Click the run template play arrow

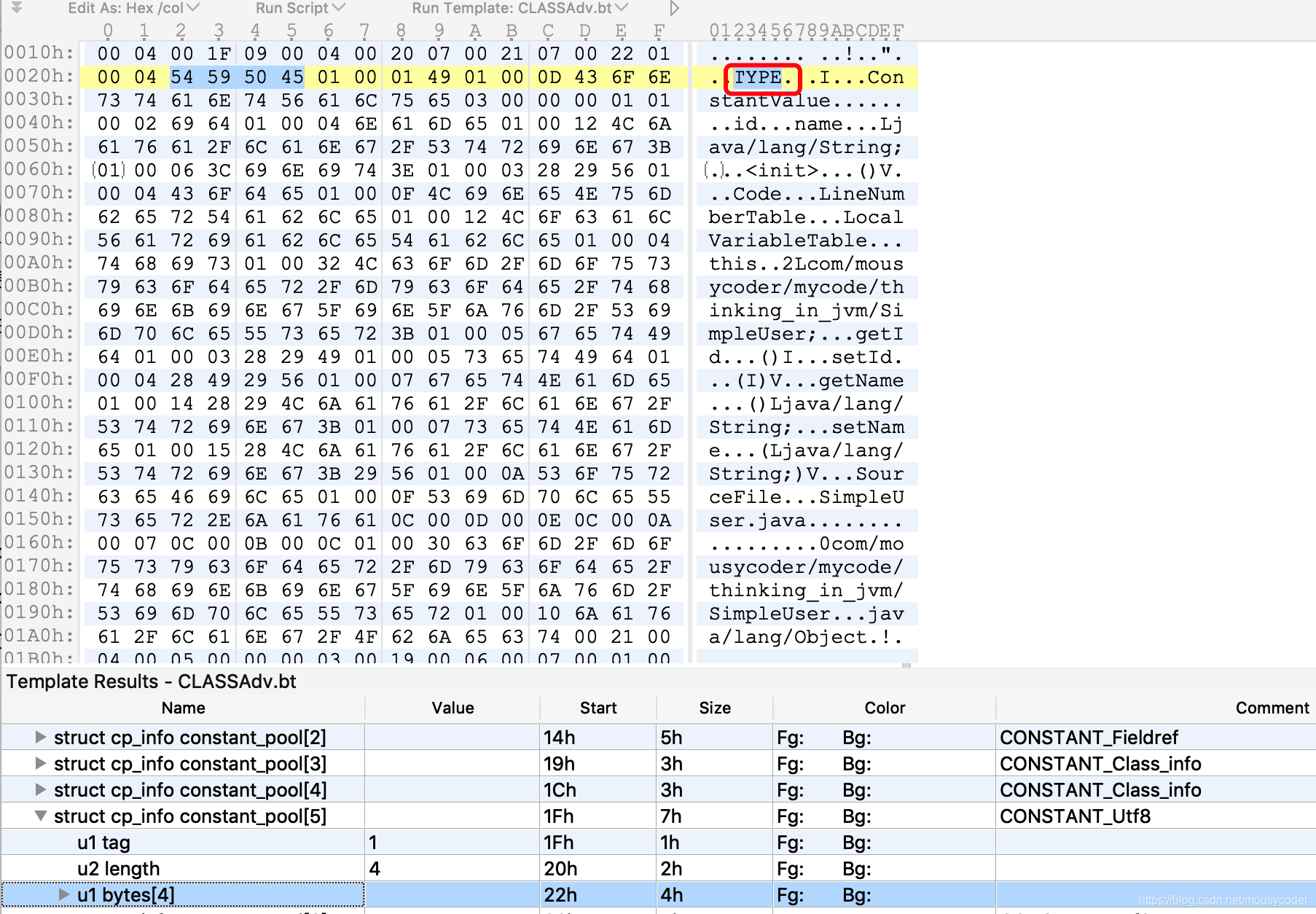coord(674,8)
